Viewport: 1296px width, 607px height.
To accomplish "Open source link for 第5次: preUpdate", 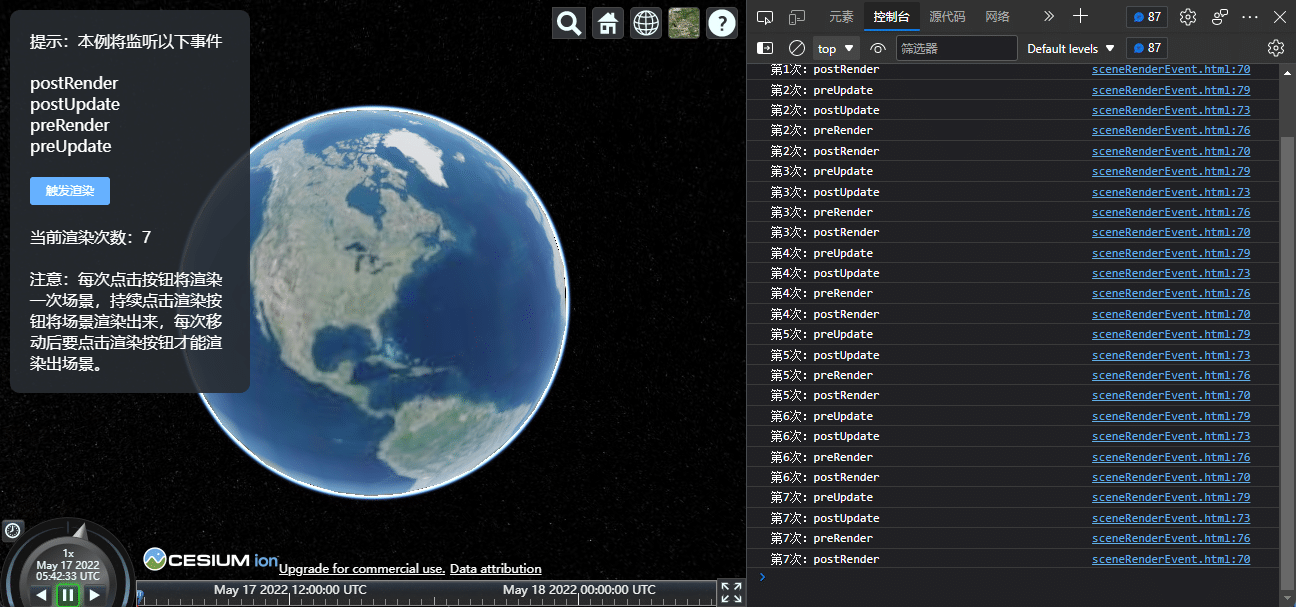I will (1171, 334).
